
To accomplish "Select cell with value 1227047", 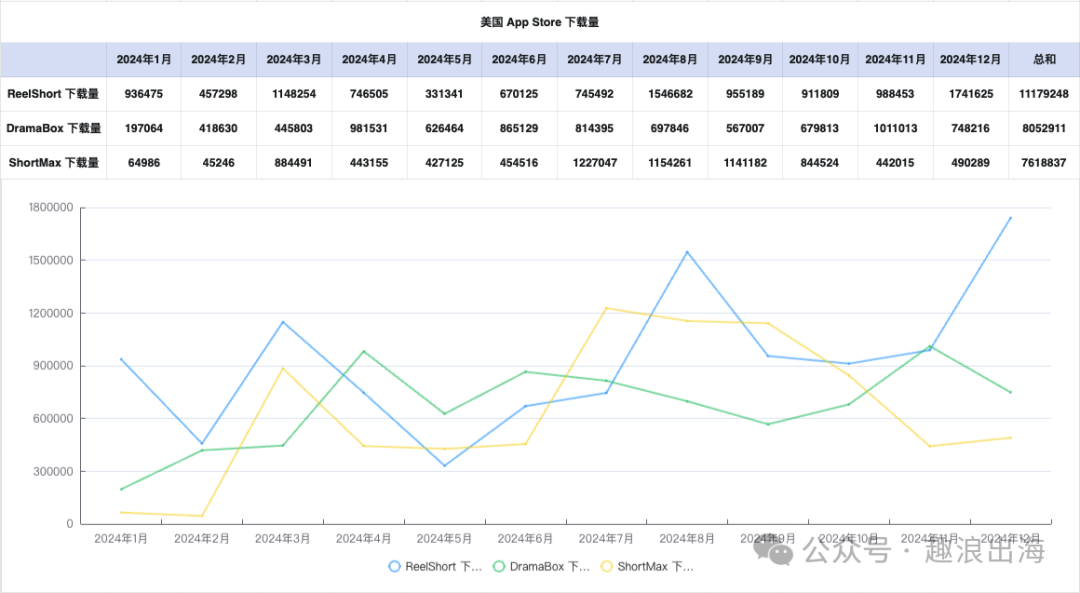I will (594, 163).
